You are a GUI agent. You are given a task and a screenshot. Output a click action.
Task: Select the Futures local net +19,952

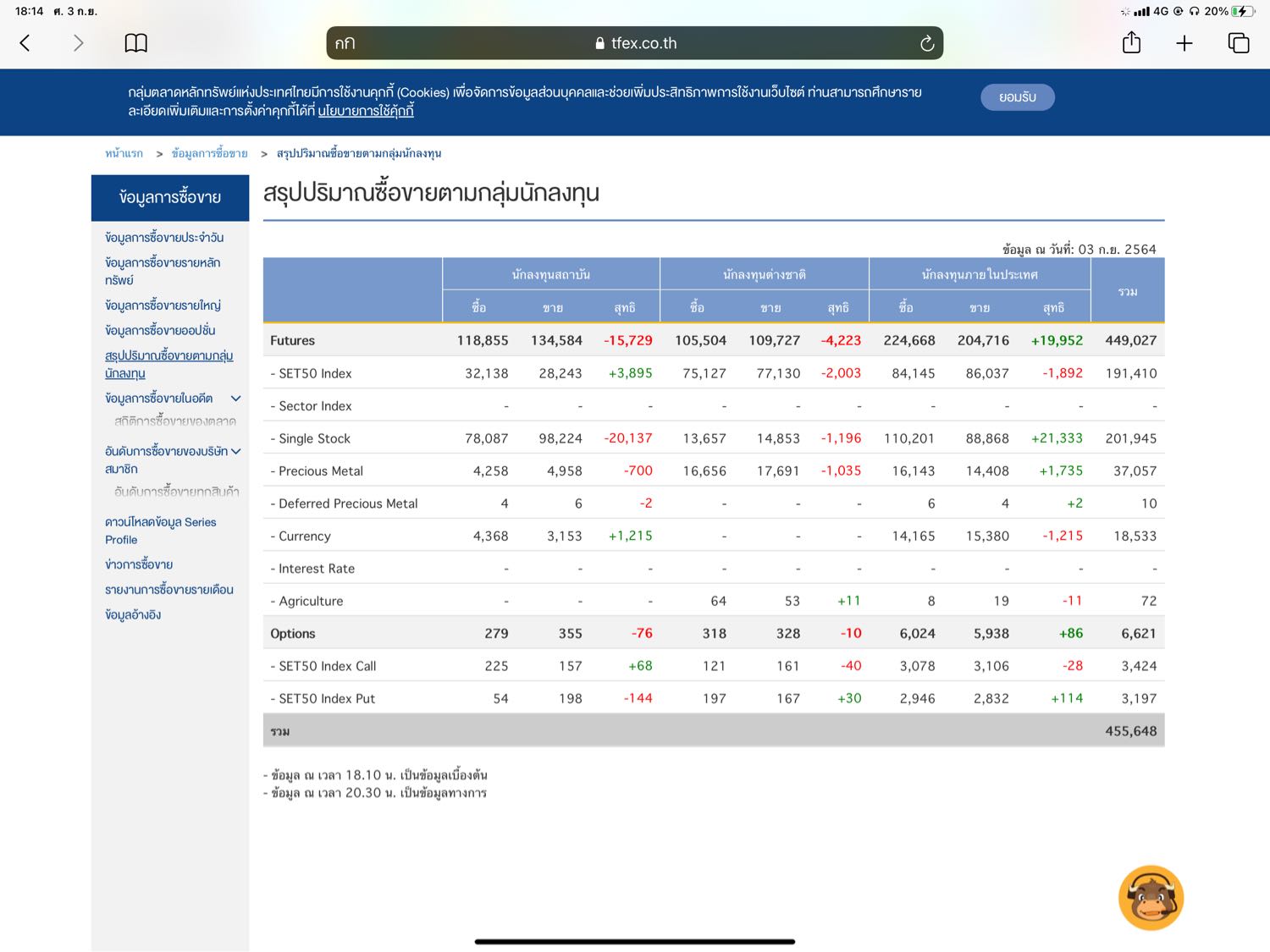[x=1057, y=340]
